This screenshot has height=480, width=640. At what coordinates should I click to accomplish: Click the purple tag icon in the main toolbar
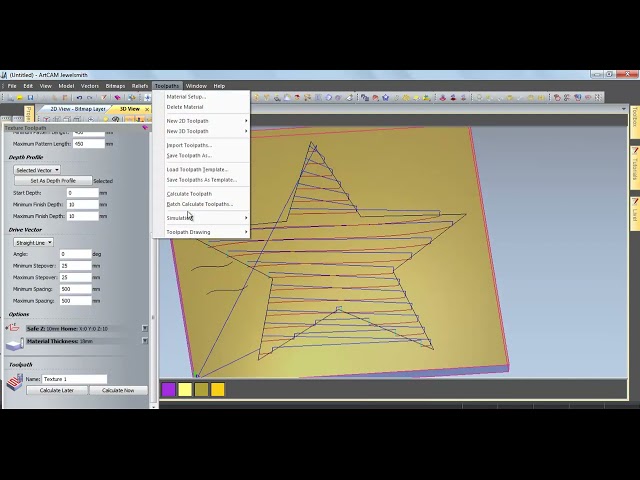tap(117, 98)
